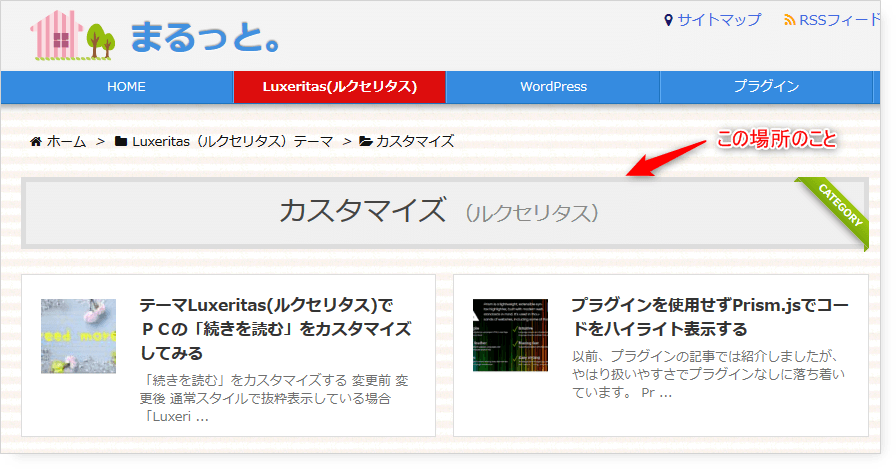Click the orange RSS feed icon
The height and width of the screenshot is (469, 896).
(789, 20)
